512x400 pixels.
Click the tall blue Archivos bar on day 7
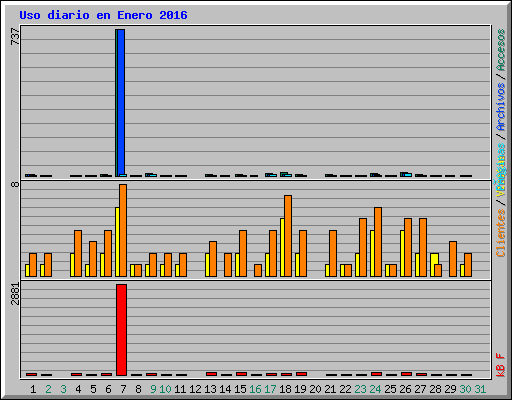click(121, 103)
